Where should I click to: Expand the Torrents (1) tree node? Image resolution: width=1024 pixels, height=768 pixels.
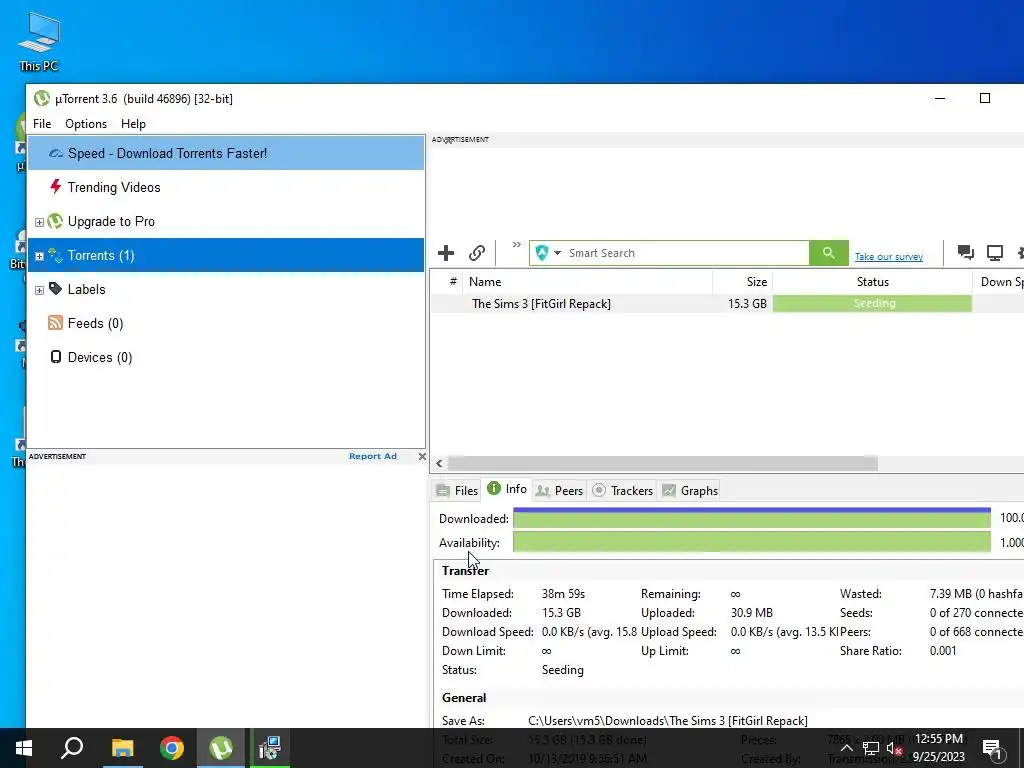pyautogui.click(x=39, y=256)
